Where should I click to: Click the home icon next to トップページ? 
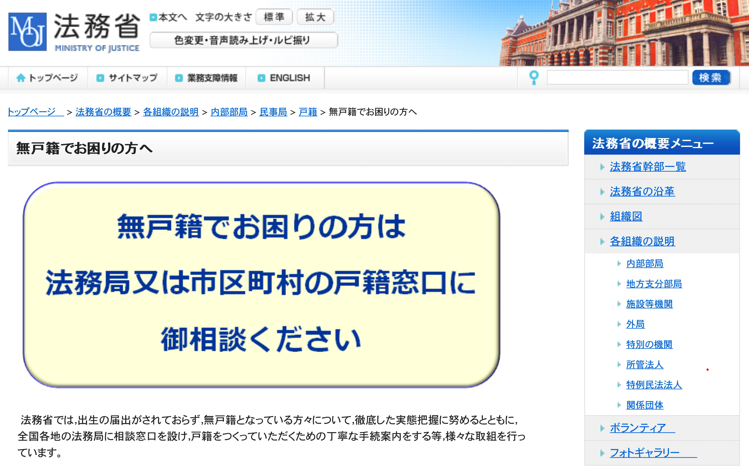click(x=21, y=78)
